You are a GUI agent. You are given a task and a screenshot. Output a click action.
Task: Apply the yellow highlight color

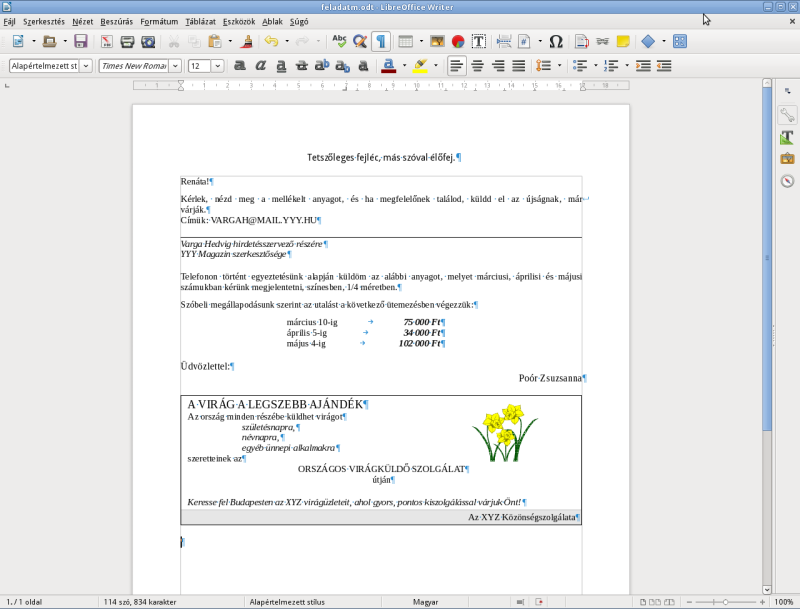[420, 66]
